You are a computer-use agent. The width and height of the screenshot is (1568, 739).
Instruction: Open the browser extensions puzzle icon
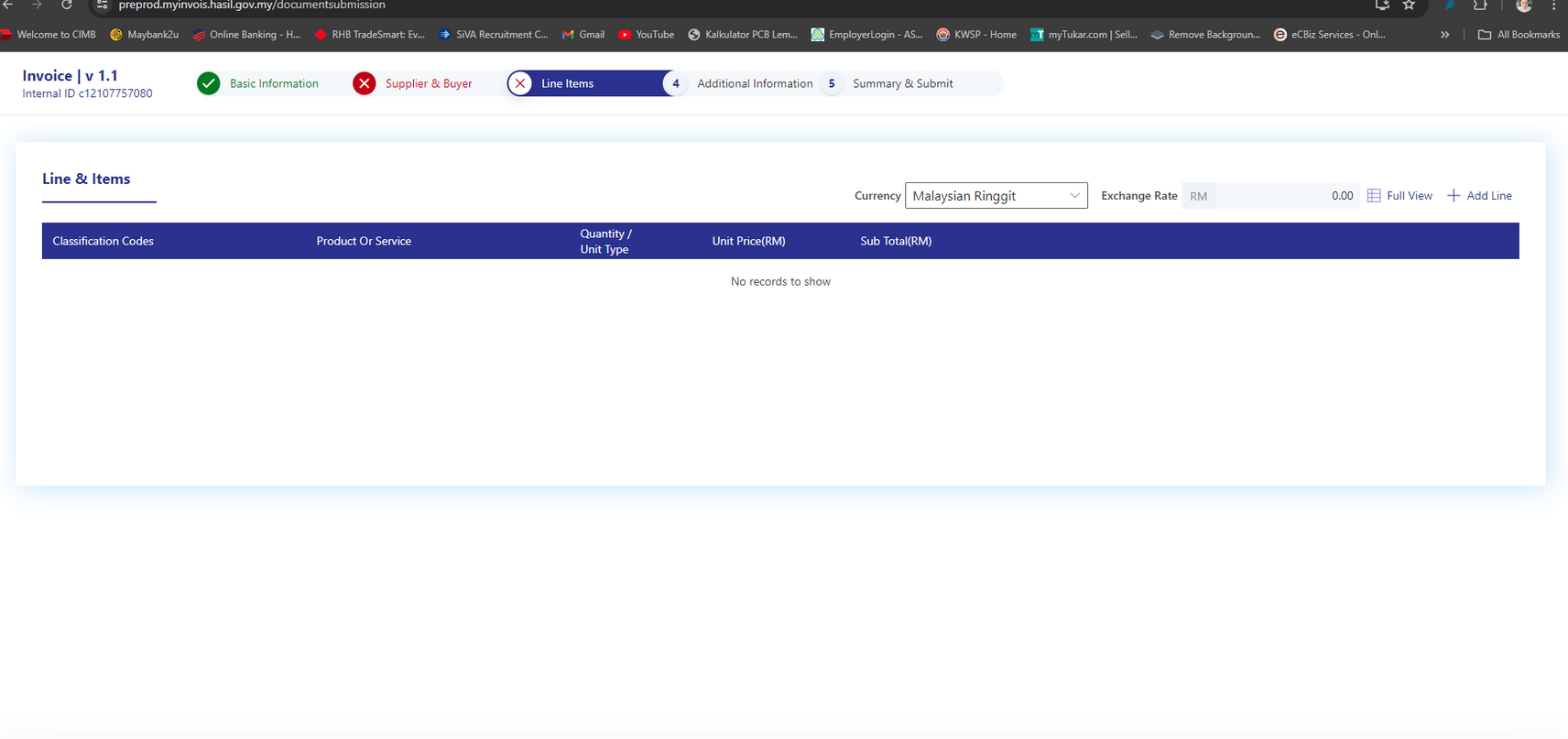[1480, 5]
